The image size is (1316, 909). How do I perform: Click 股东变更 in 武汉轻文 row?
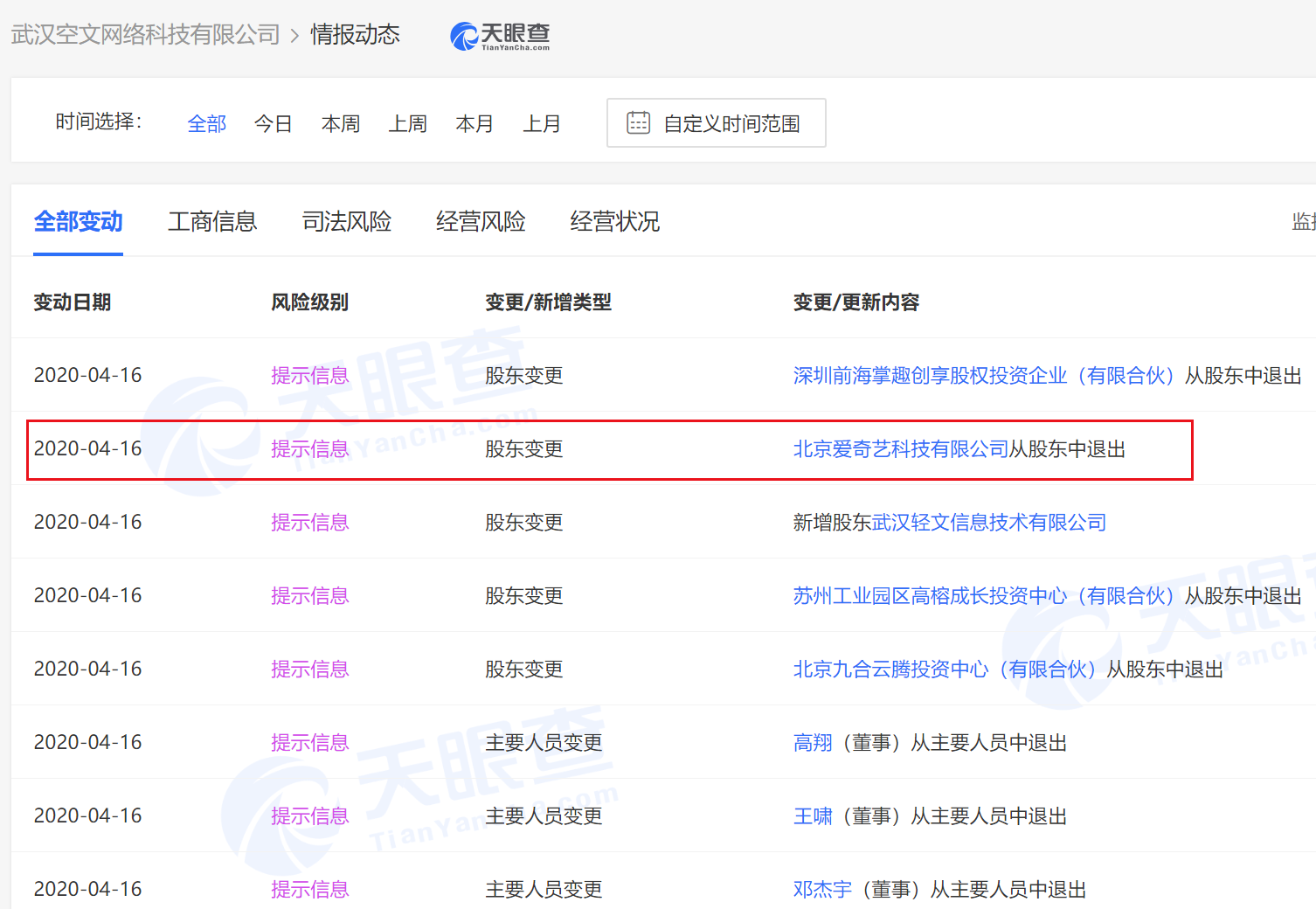point(524,523)
